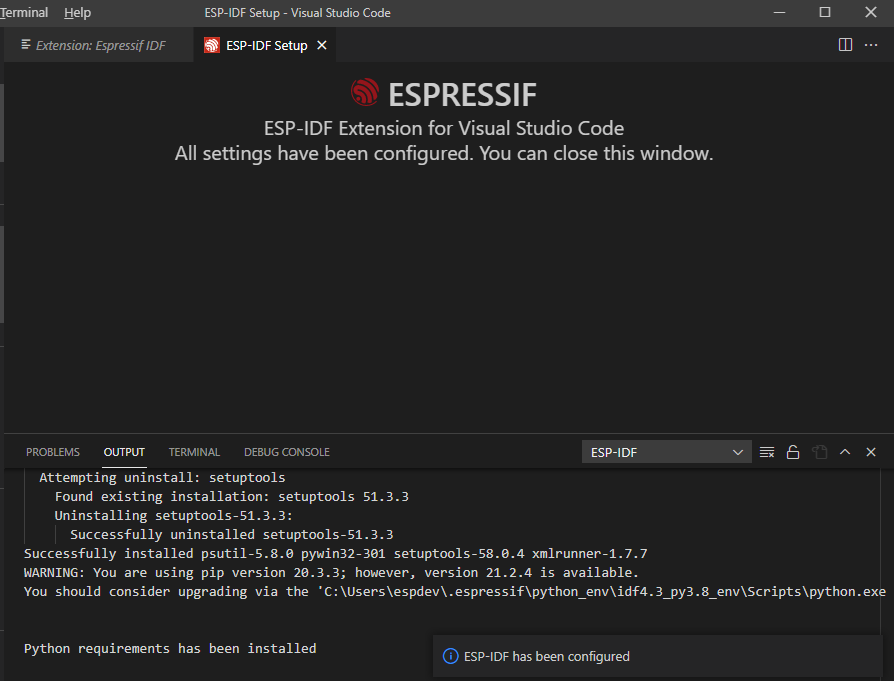The height and width of the screenshot is (681, 894).
Task: Click the Espressif logo on the setup page
Action: pos(366,94)
